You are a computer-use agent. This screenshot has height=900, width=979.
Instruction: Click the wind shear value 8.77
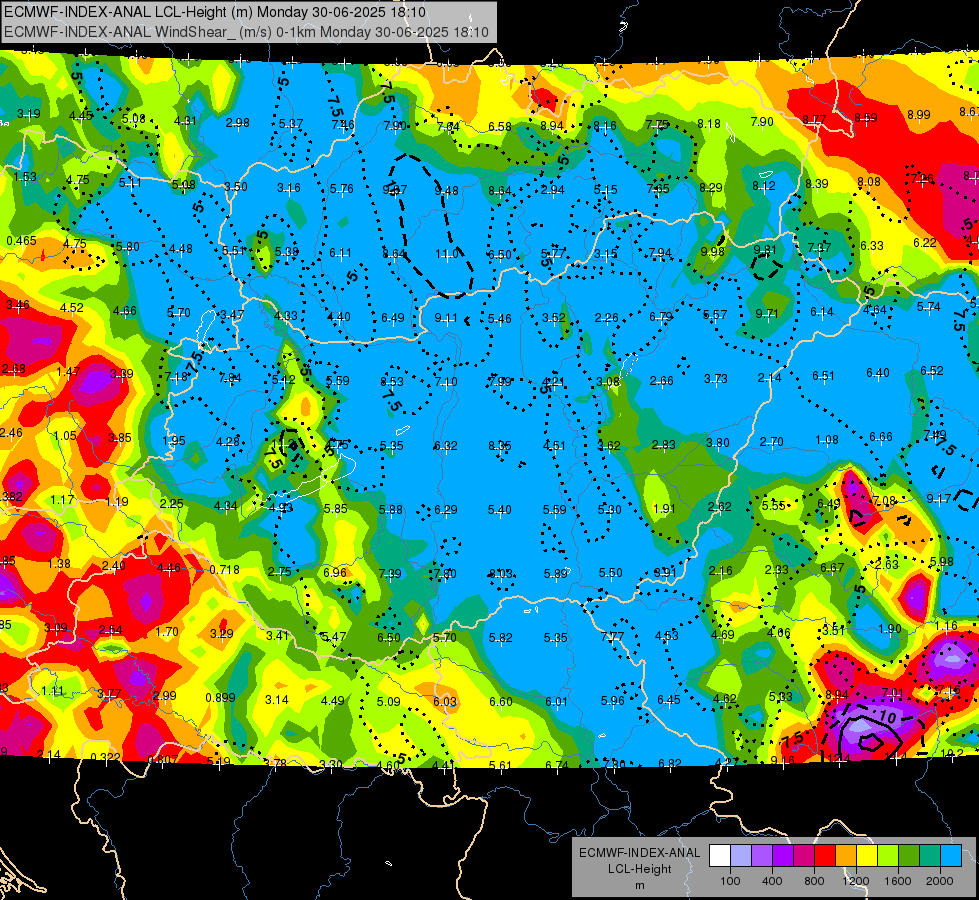pos(814,119)
